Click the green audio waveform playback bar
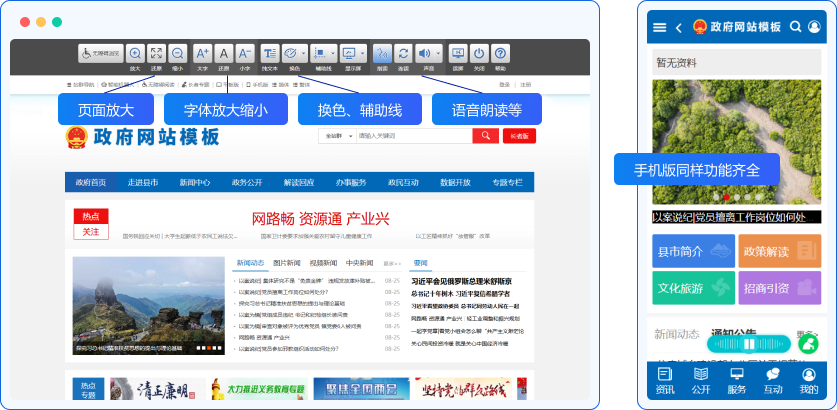Image resolution: width=837 pixels, height=410 pixels. 748,343
